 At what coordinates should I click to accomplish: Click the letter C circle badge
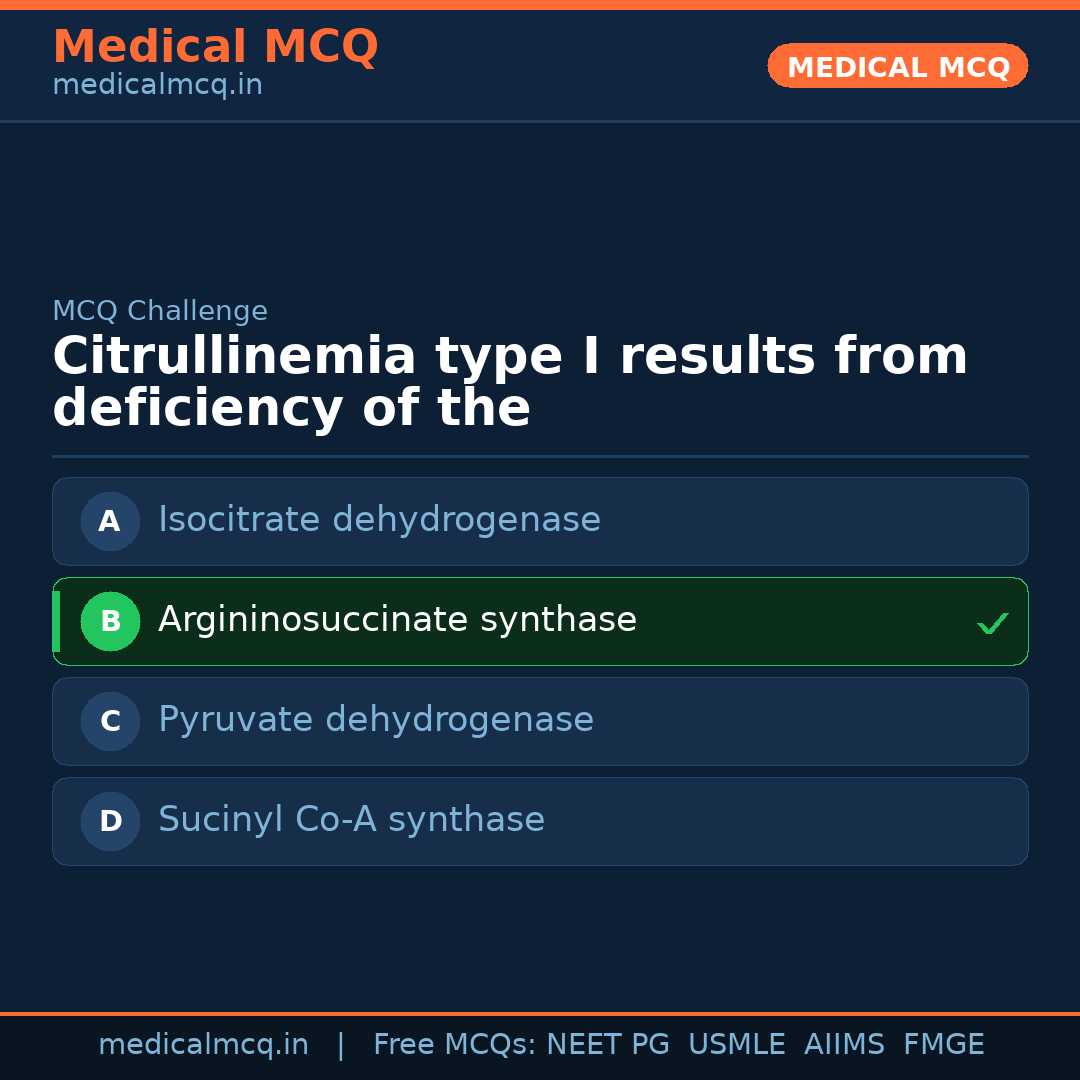pos(110,721)
